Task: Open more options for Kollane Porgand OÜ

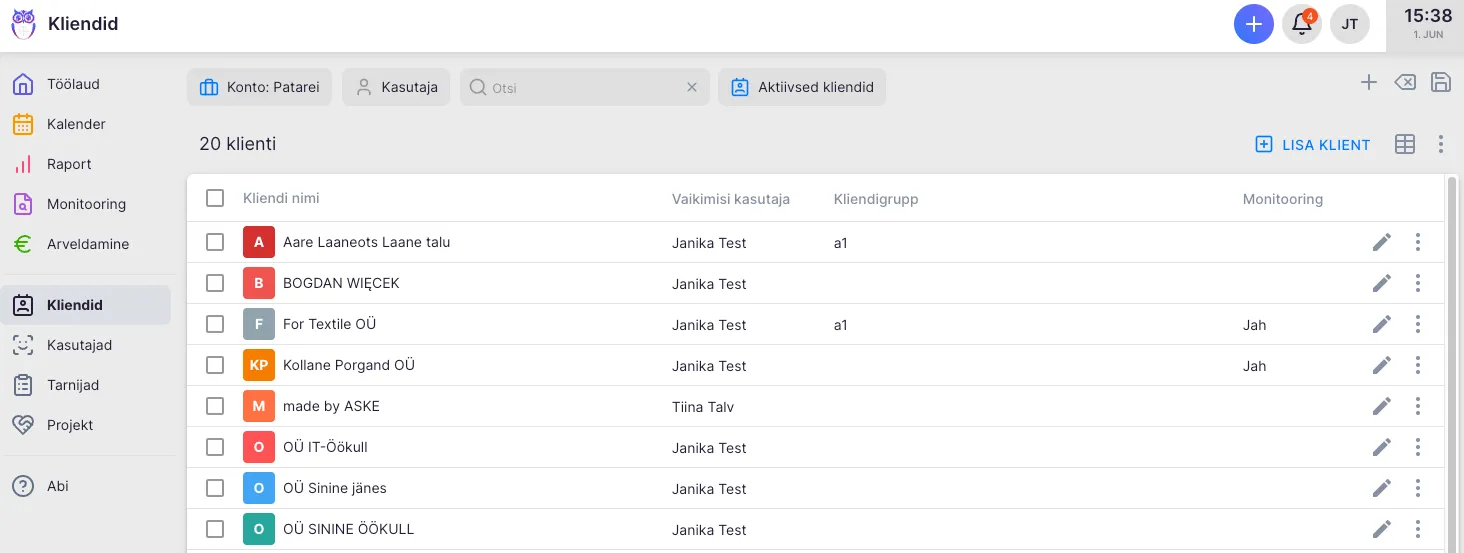Action: coord(1418,365)
